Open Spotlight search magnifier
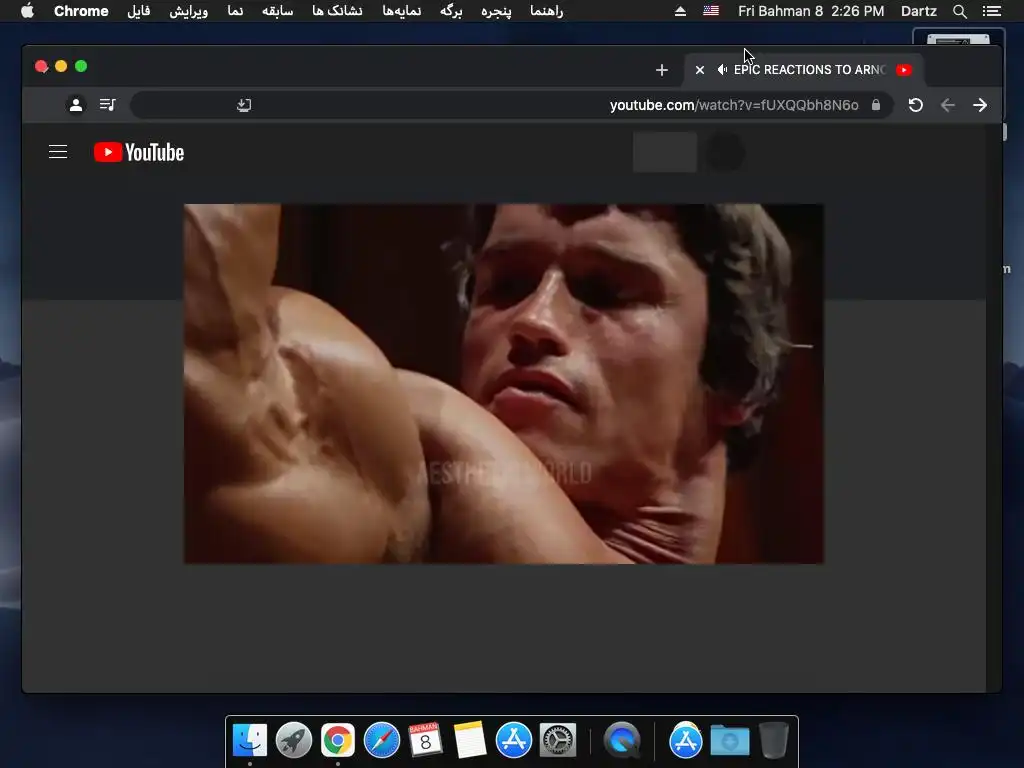 (959, 11)
